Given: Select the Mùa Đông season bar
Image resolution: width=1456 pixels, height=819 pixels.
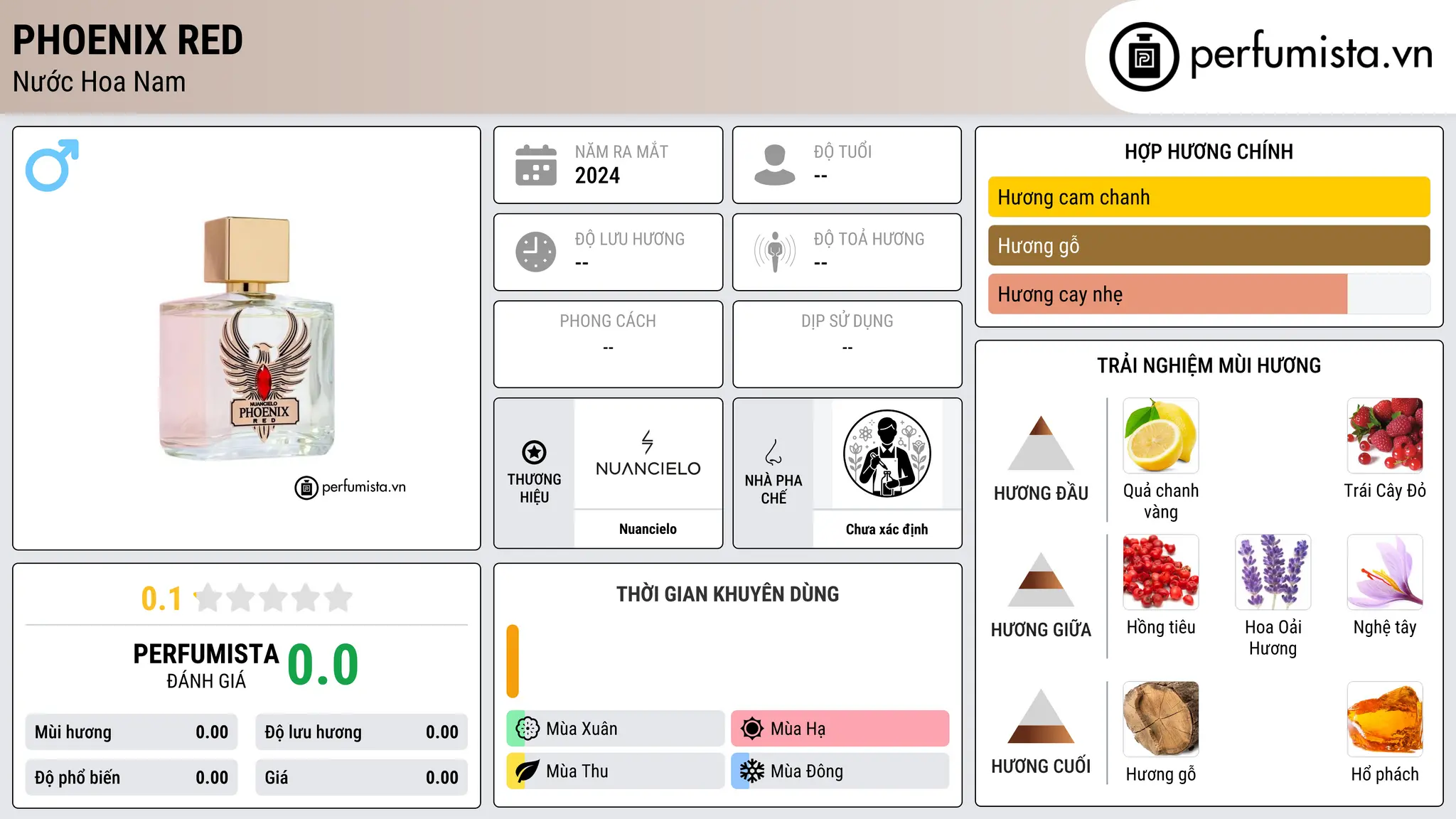Looking at the screenshot, I should 840,771.
